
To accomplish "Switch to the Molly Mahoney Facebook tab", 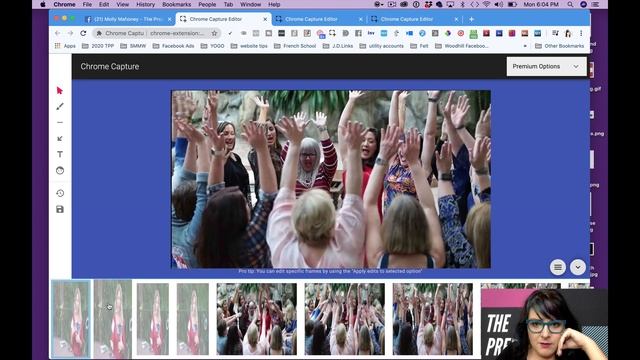I will tap(128, 19).
